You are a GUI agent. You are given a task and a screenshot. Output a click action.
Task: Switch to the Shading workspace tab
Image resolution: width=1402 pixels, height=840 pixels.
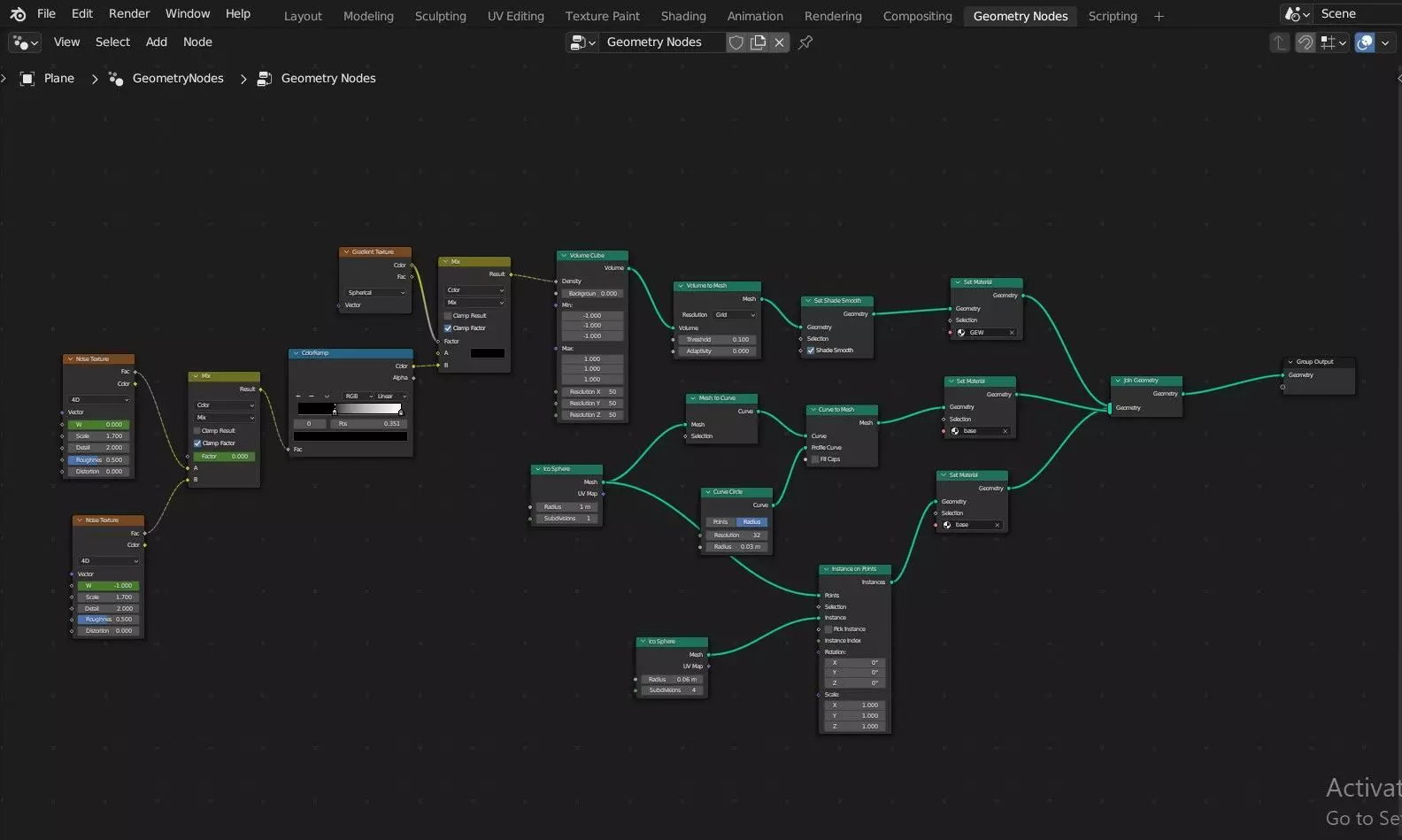(683, 16)
